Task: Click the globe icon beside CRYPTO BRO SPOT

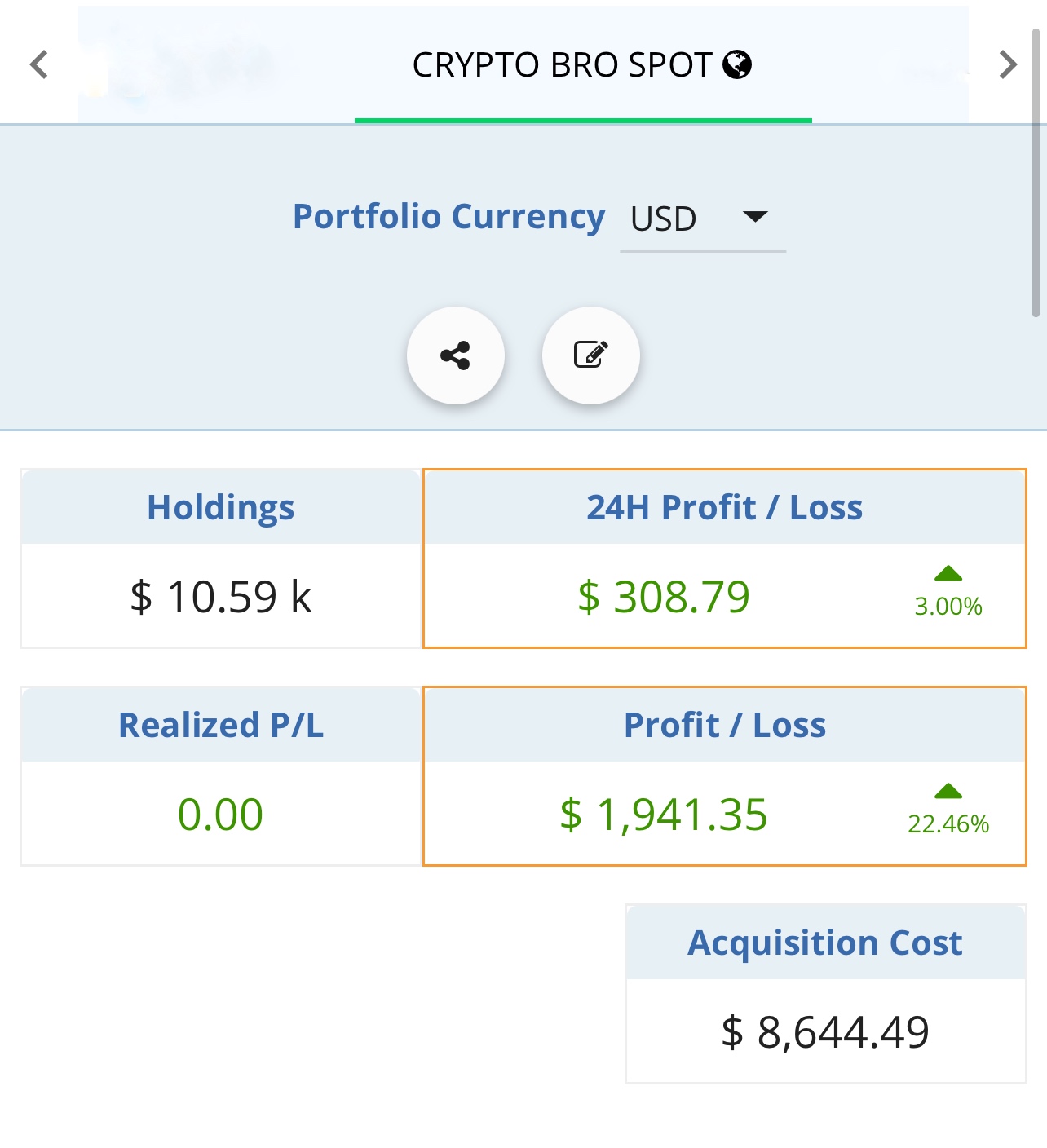Action: click(737, 64)
